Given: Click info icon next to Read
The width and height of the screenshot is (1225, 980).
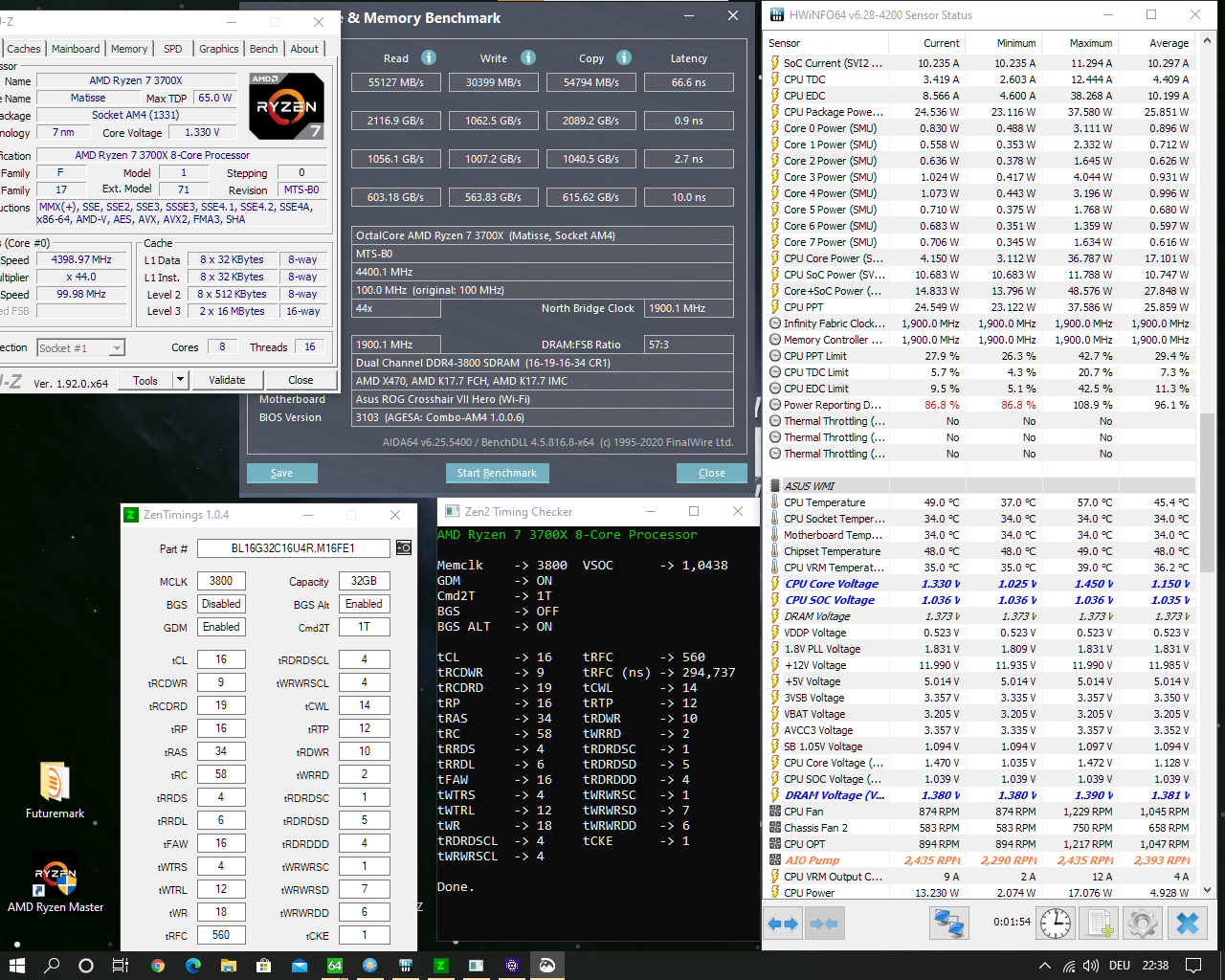Looking at the screenshot, I should click(x=429, y=57).
